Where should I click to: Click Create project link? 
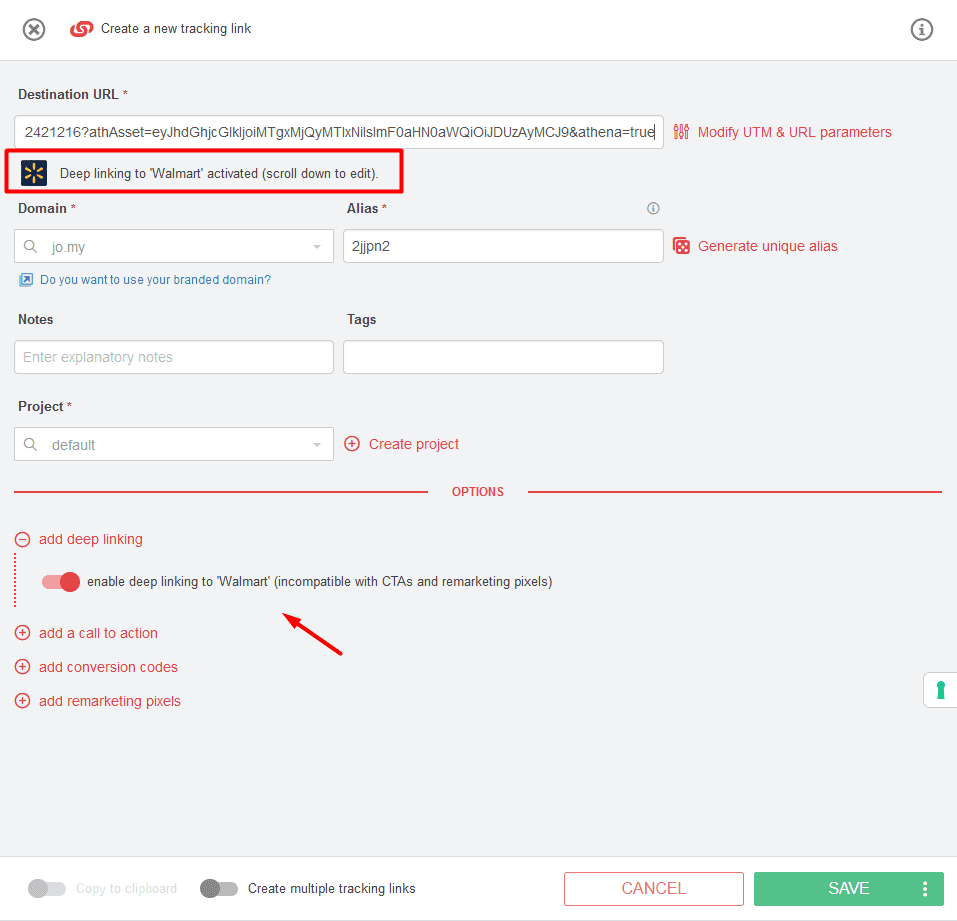(413, 444)
